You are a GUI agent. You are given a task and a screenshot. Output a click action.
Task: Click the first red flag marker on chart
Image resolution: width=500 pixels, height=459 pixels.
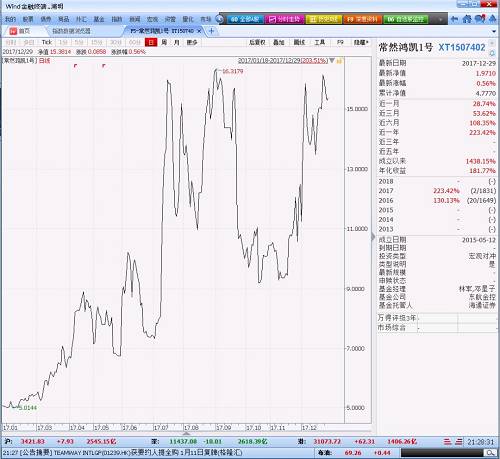click(x=75, y=66)
